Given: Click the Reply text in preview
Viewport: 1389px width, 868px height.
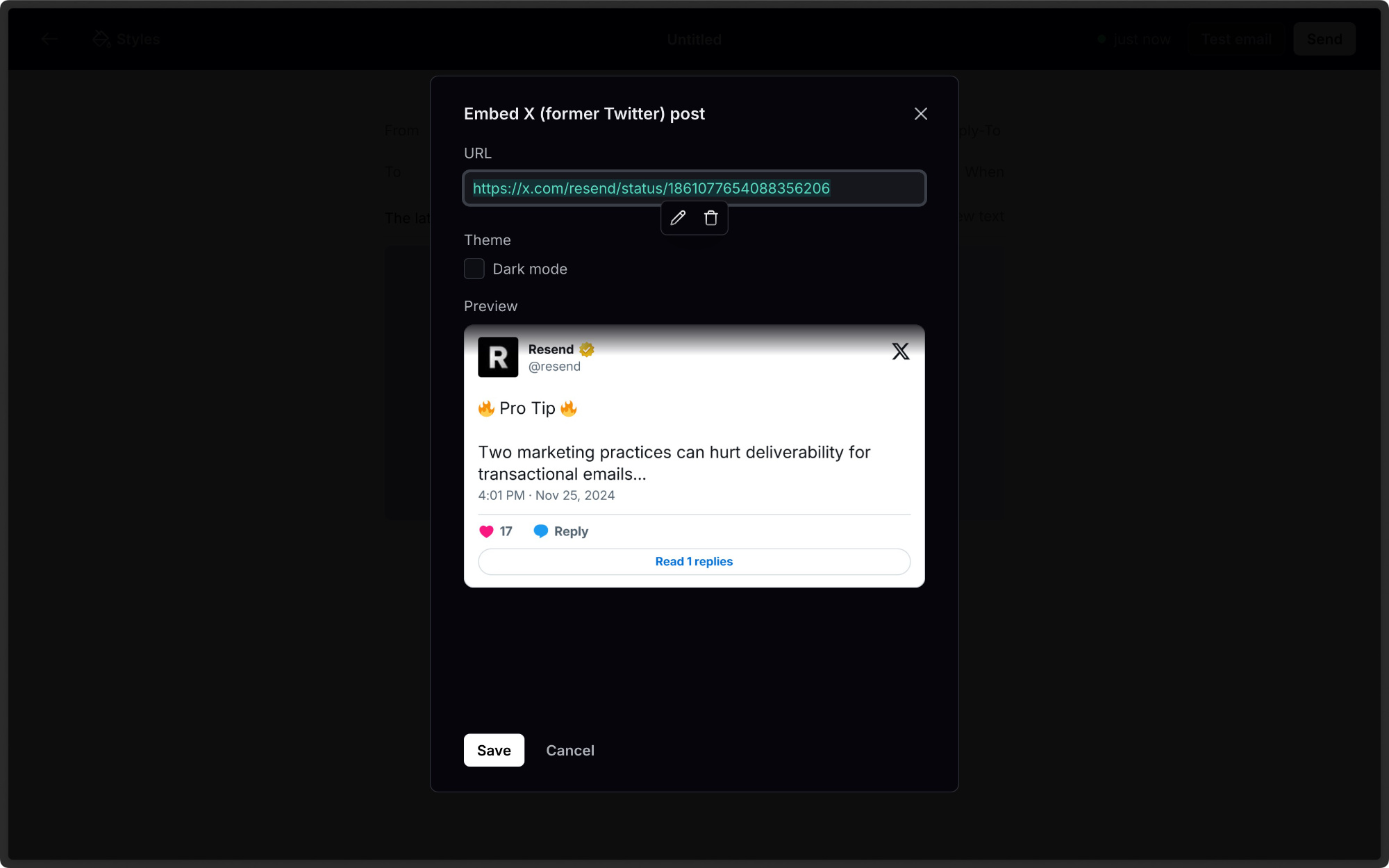Looking at the screenshot, I should [571, 531].
